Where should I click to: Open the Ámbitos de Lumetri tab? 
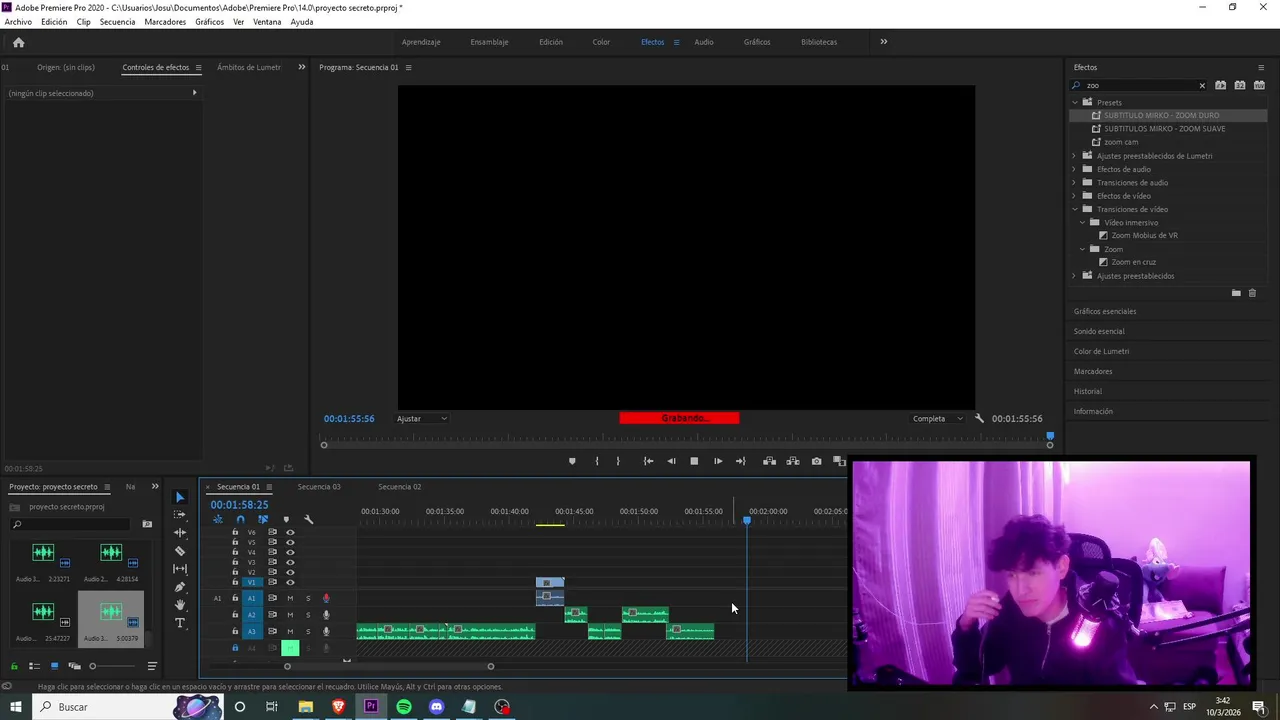tap(249, 67)
